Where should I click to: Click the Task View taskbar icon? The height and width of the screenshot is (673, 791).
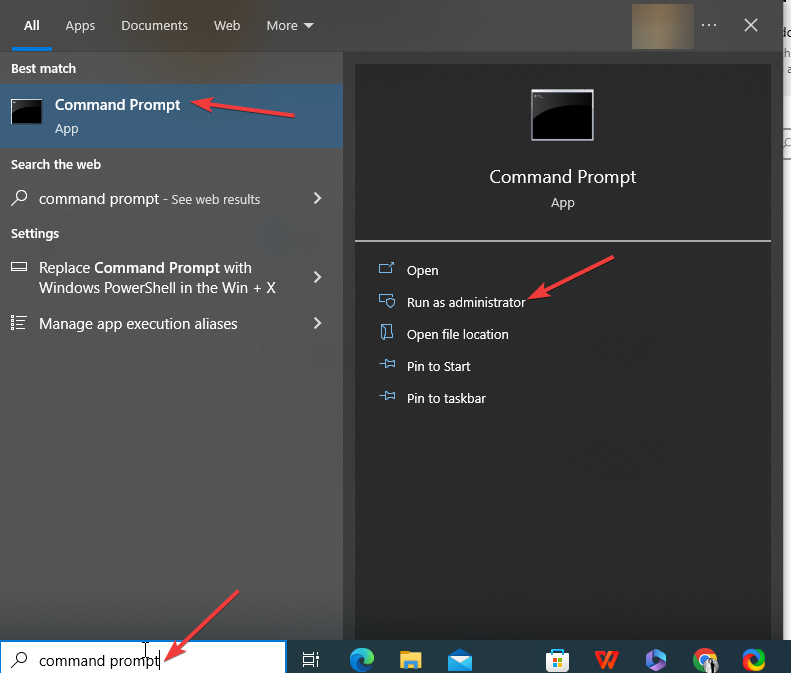(311, 659)
